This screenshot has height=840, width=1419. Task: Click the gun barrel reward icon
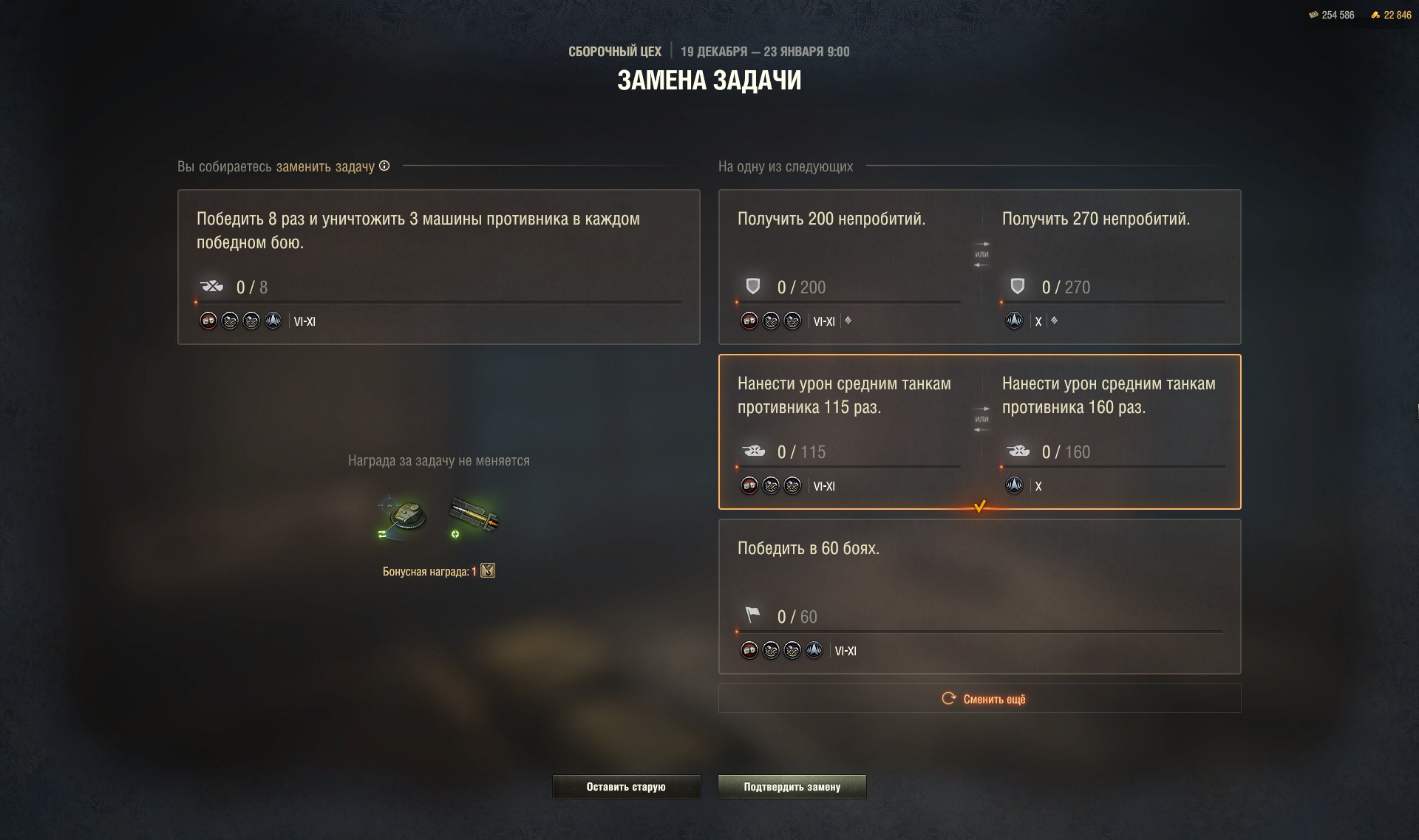pos(474,517)
